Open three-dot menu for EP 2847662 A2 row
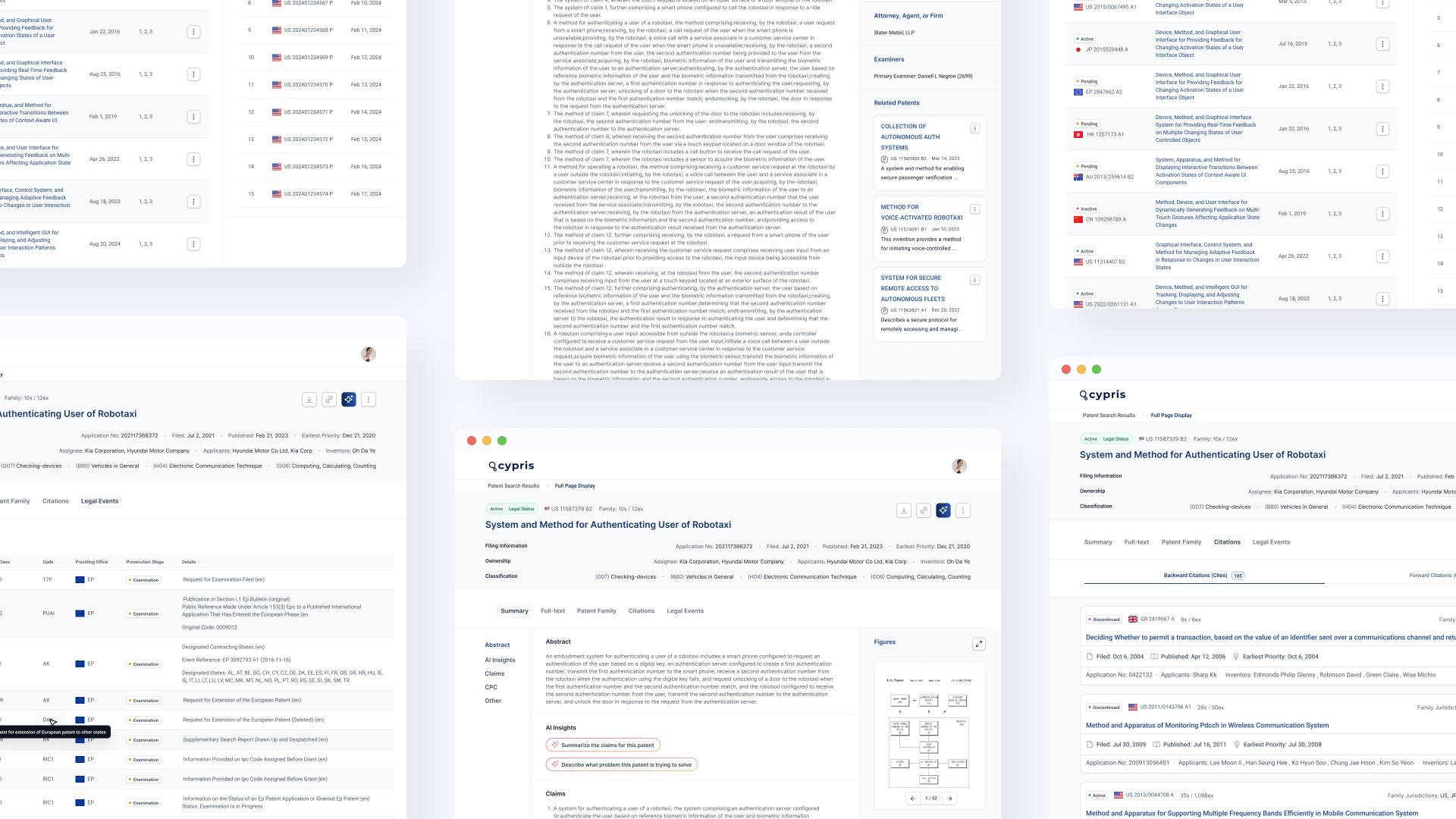The image size is (1456, 819). coord(1382,86)
